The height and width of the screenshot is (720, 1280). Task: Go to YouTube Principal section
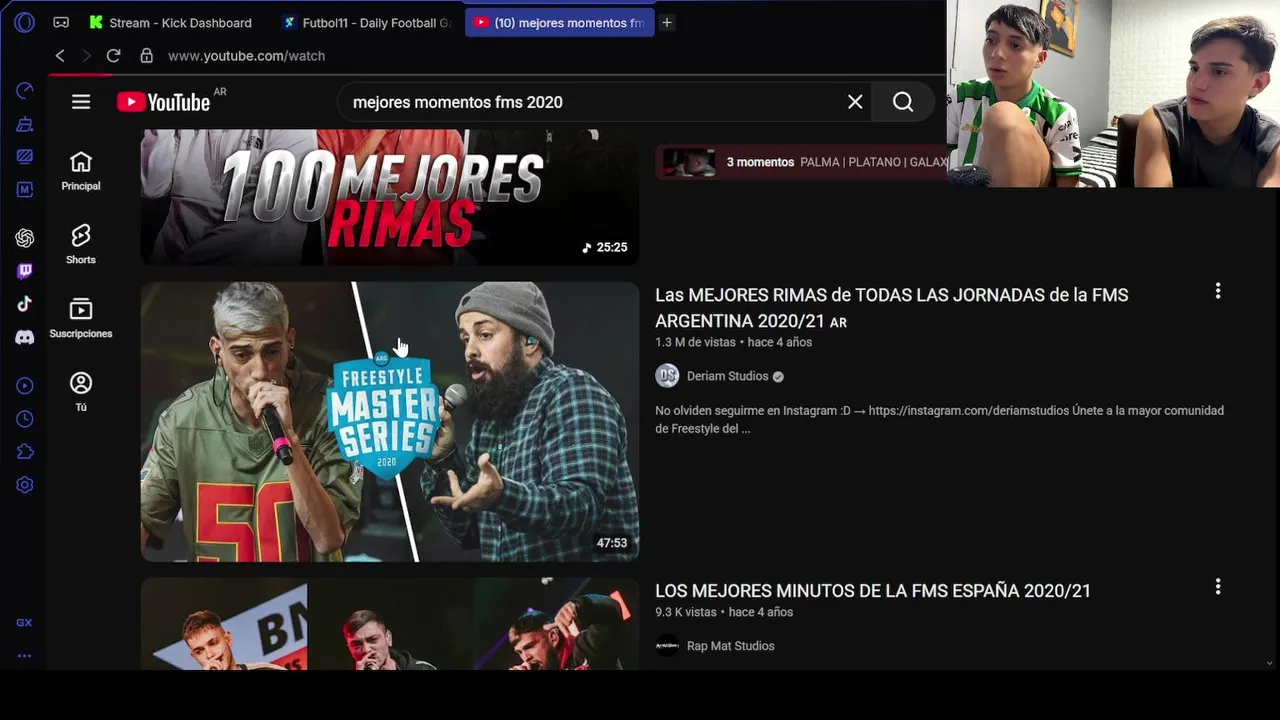(81, 171)
